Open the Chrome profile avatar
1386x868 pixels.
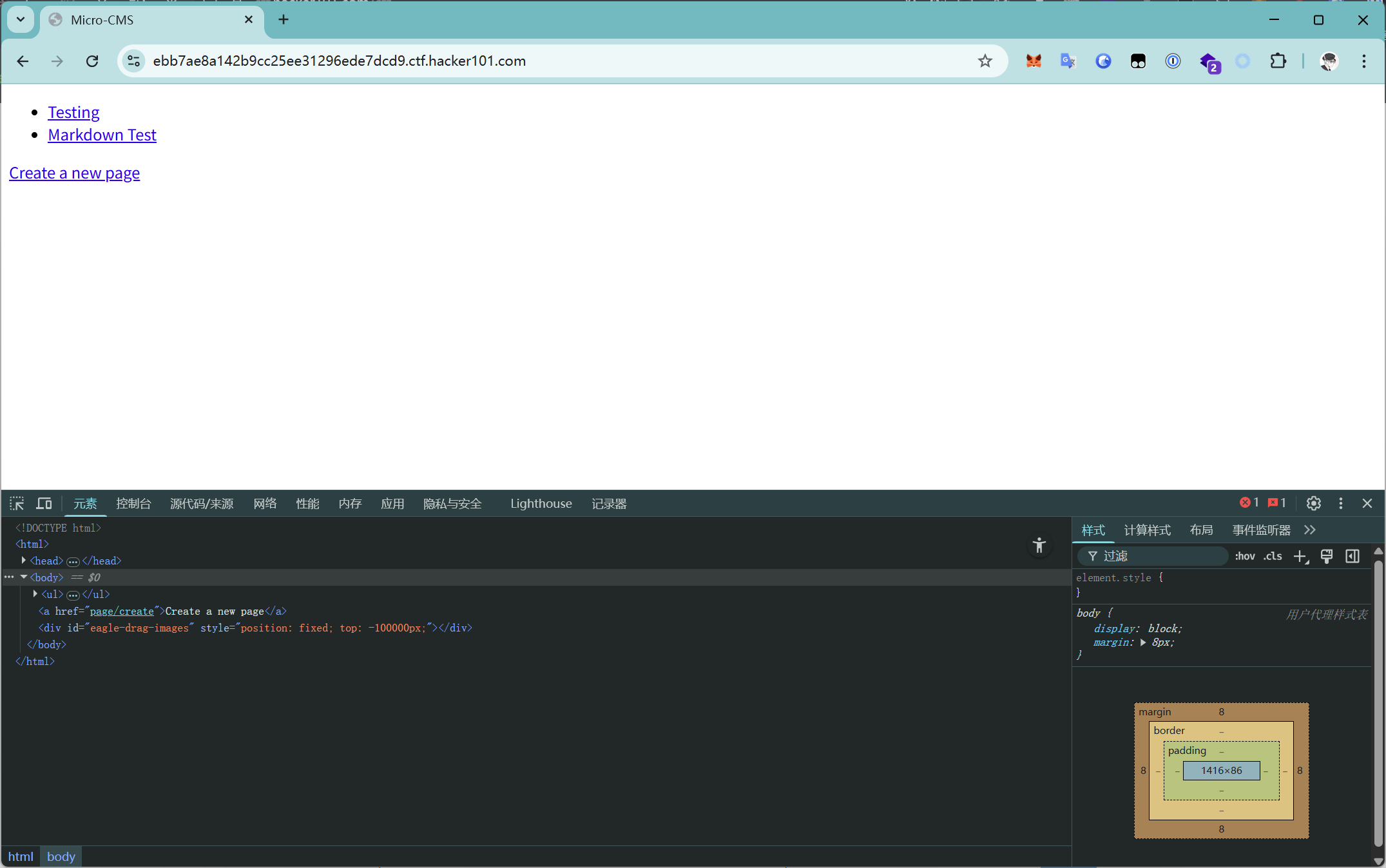(1329, 61)
